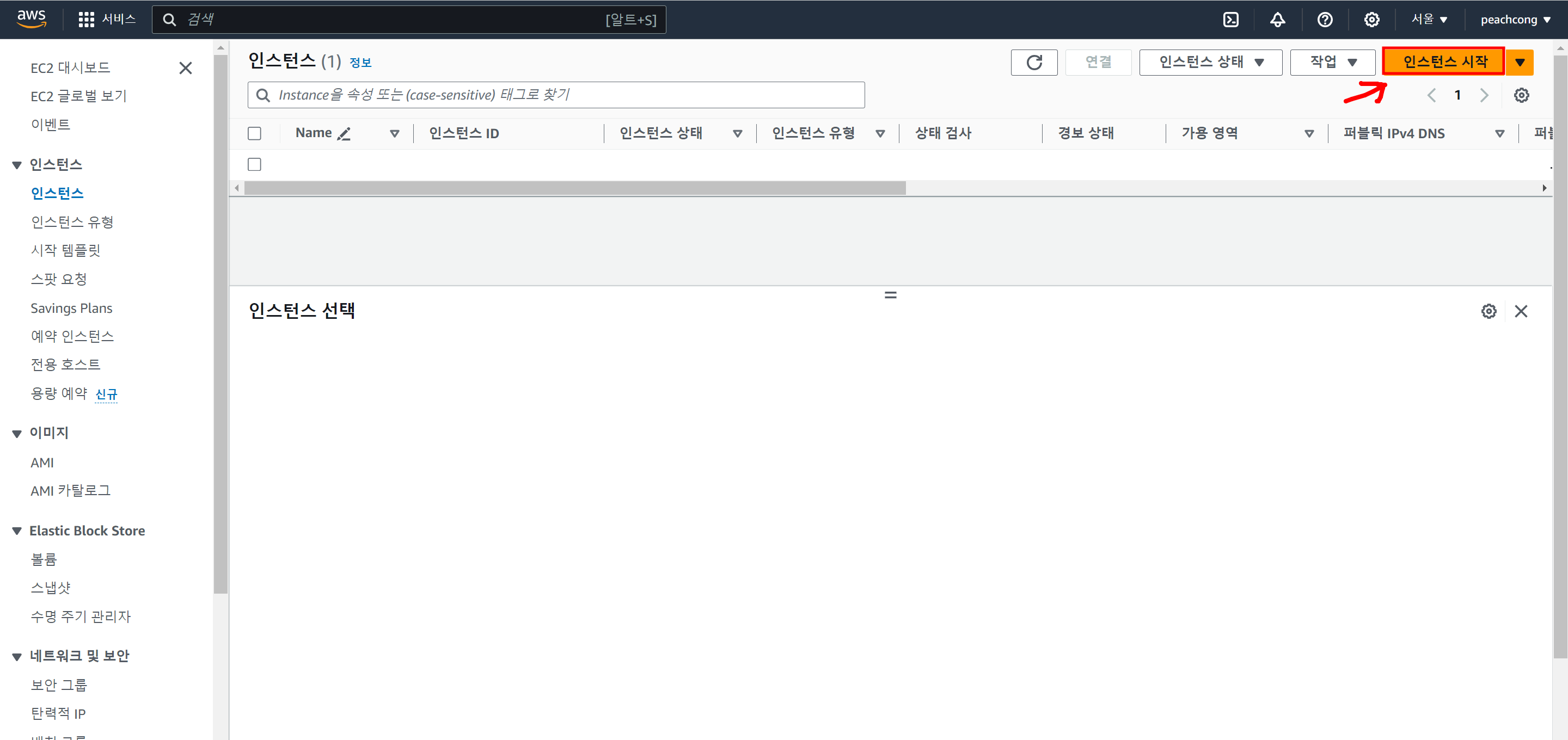Check the first instance row checkbox
The image size is (1568, 740).
pyautogui.click(x=254, y=164)
